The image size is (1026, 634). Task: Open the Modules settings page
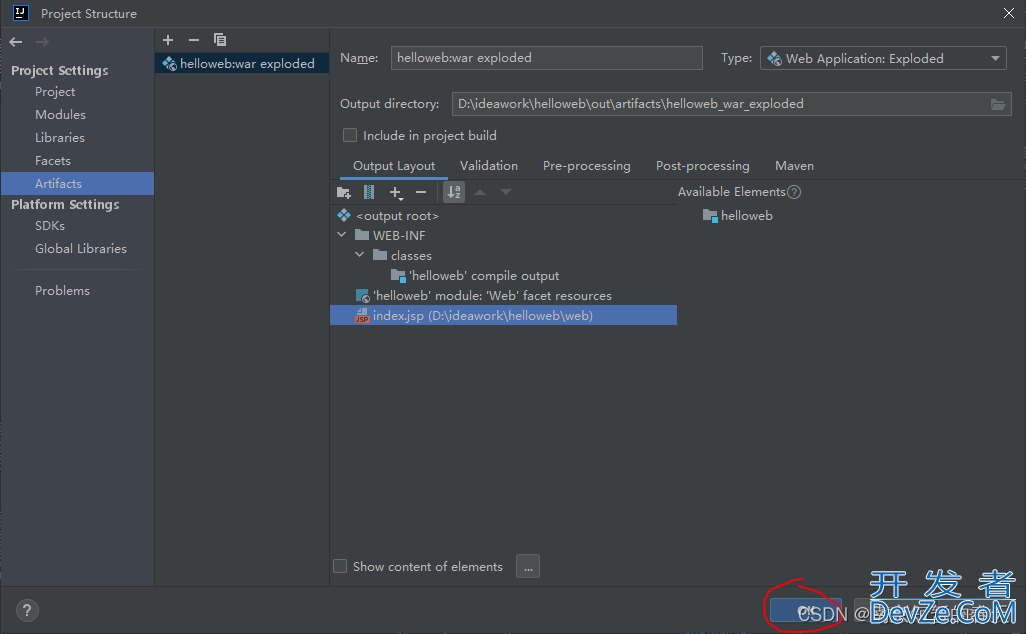(x=60, y=114)
